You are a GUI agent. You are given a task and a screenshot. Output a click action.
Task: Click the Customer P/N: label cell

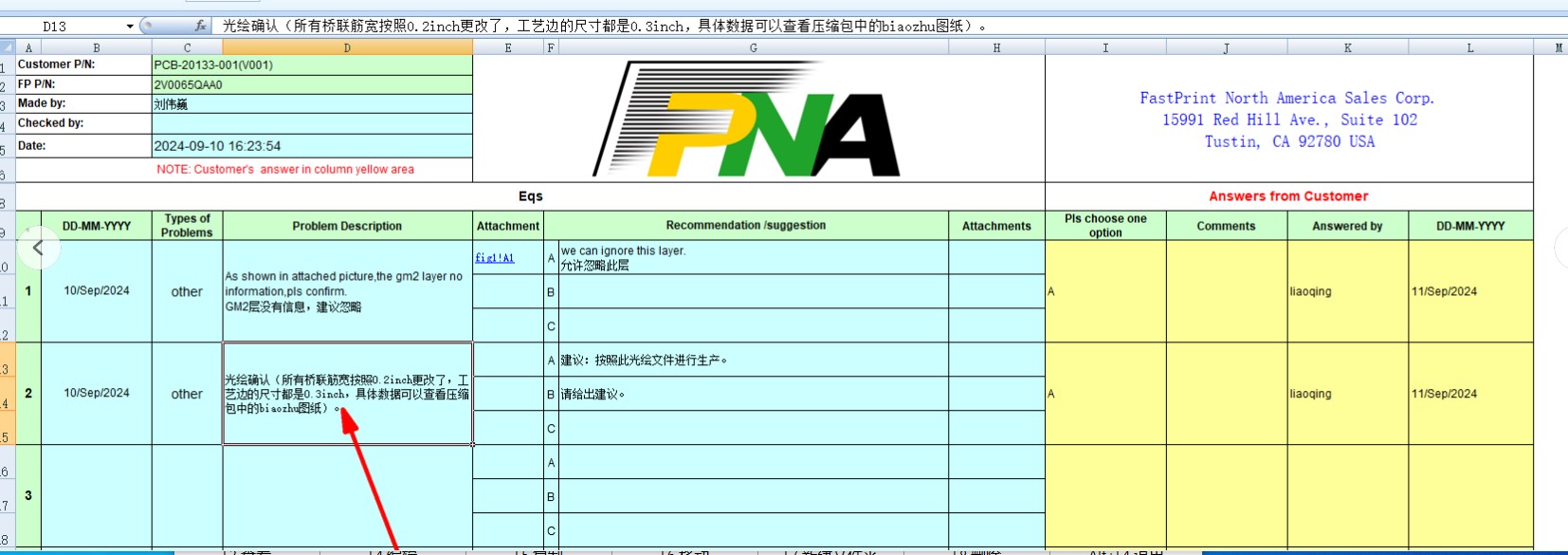coord(83,65)
